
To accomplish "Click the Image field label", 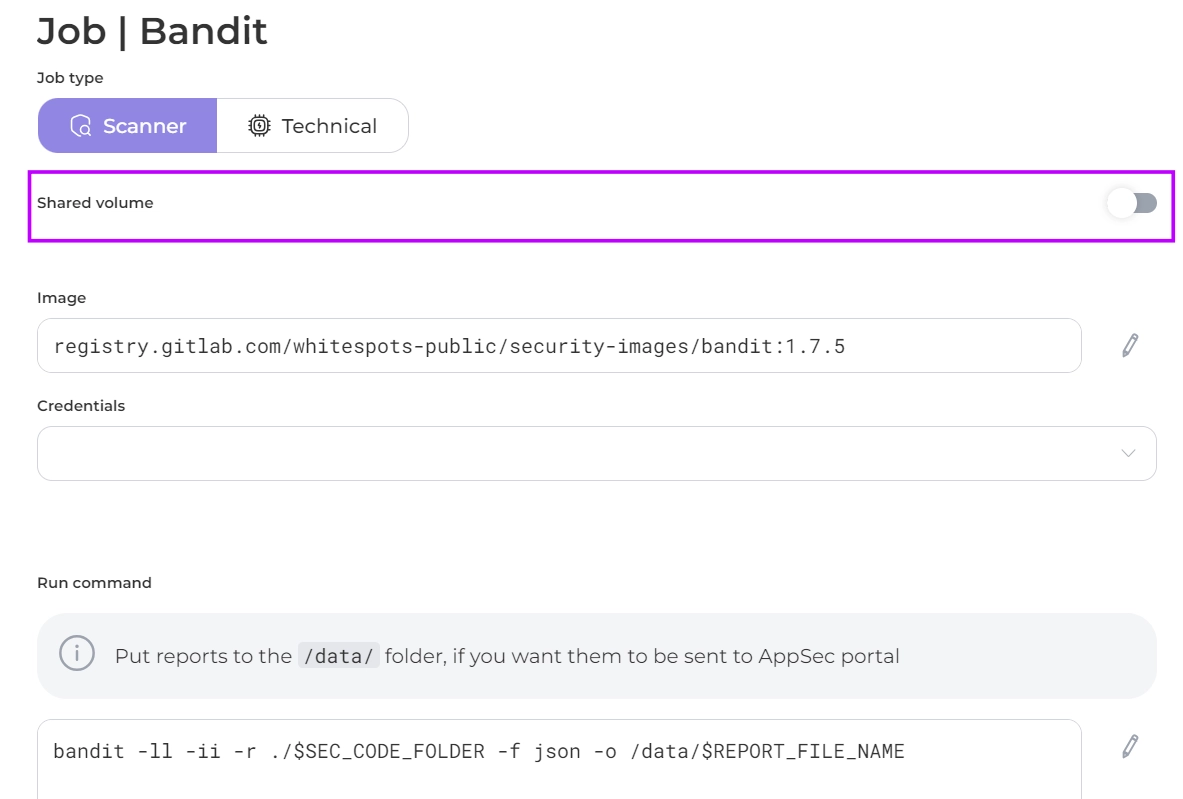I will (x=62, y=298).
